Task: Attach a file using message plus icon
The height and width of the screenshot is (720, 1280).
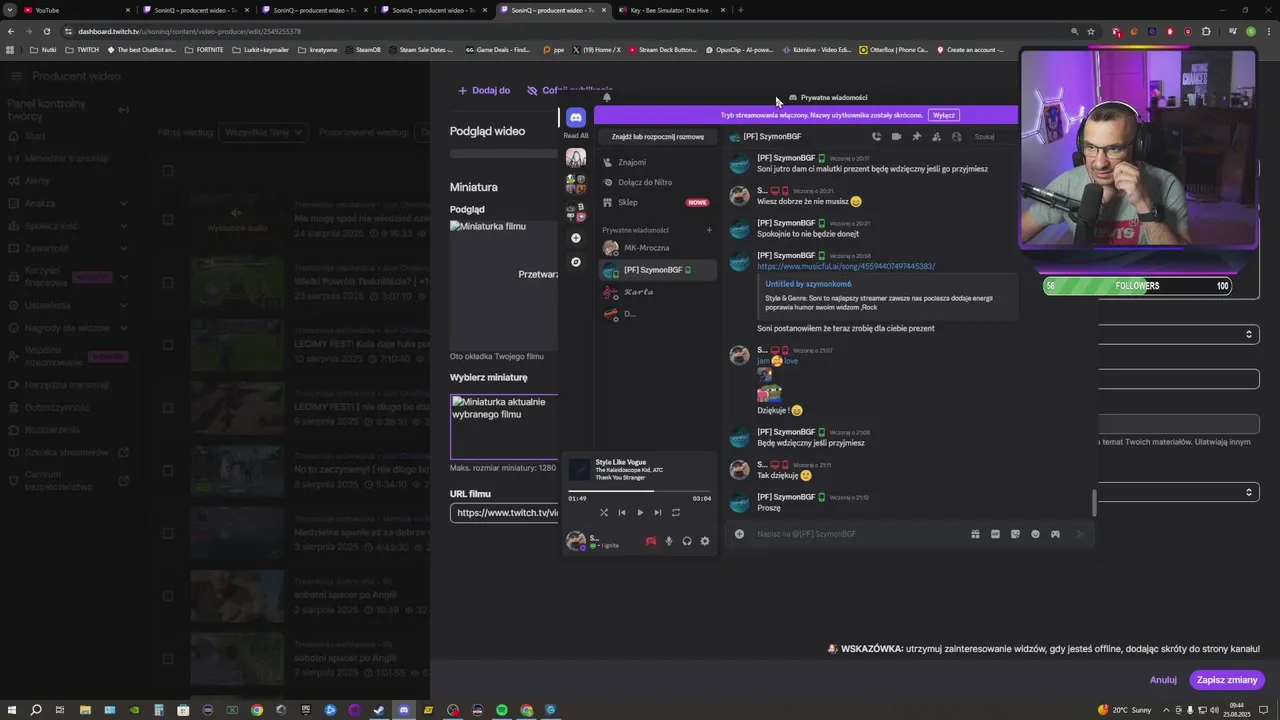Action: pos(740,534)
